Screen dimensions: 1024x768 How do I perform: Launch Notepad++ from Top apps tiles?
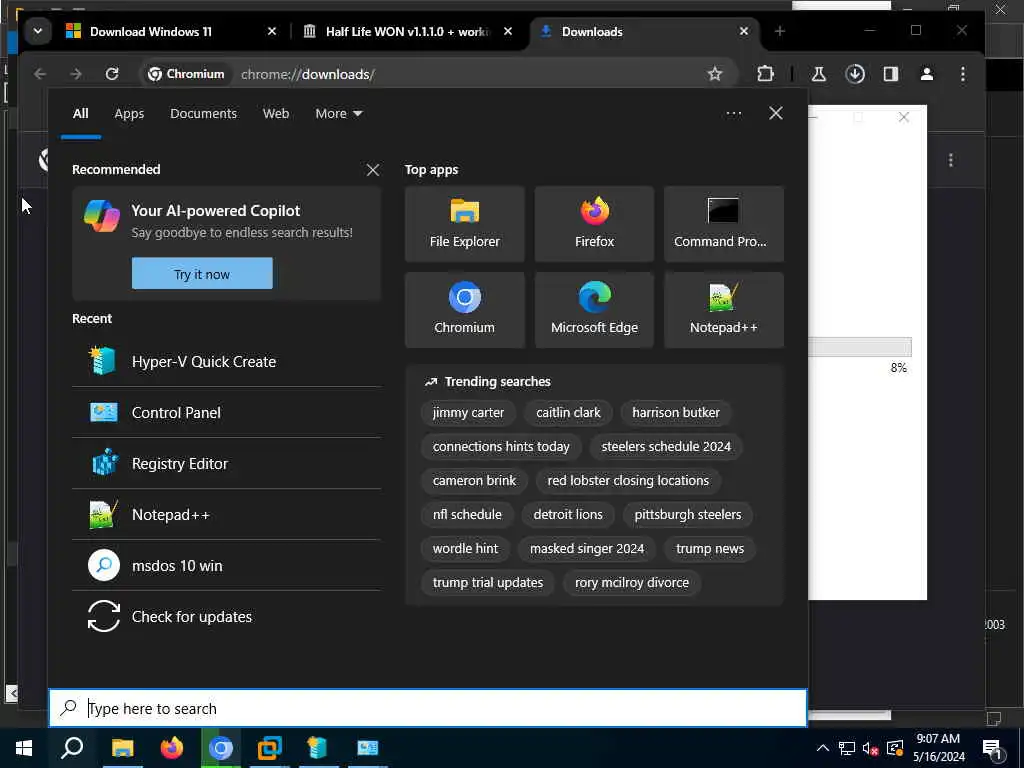[x=724, y=310]
